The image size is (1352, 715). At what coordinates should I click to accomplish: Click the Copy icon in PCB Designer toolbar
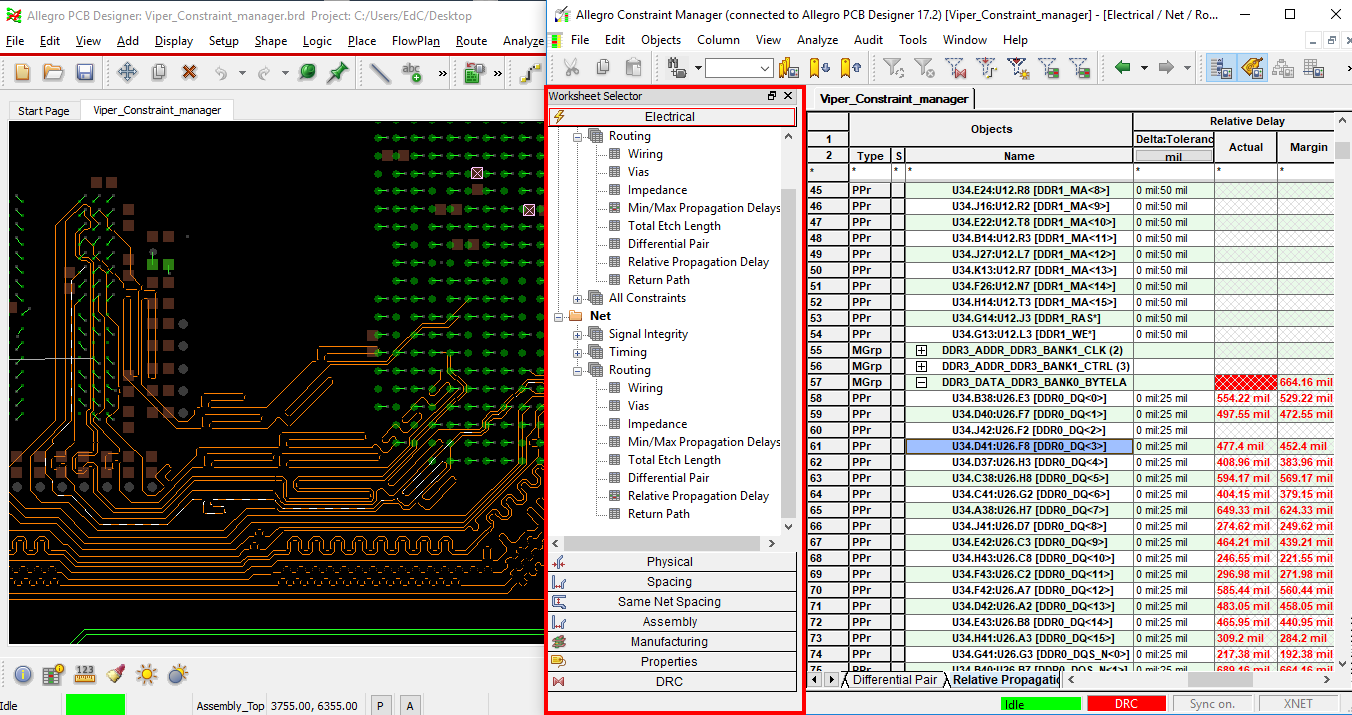pos(158,72)
